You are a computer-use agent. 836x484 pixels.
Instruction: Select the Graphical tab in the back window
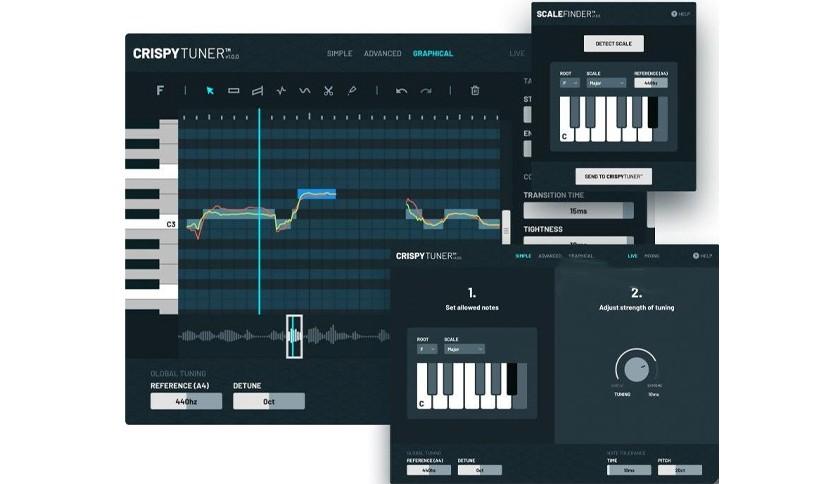pyautogui.click(x=433, y=53)
